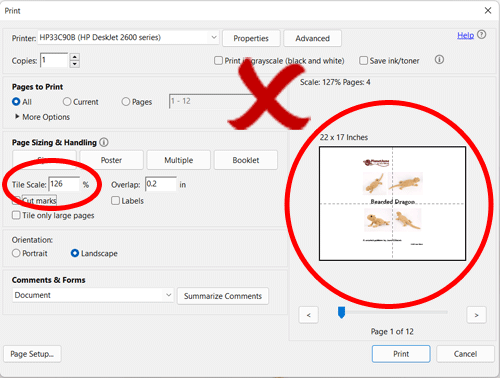Click the 'Page 1 of 12' text

point(392,331)
